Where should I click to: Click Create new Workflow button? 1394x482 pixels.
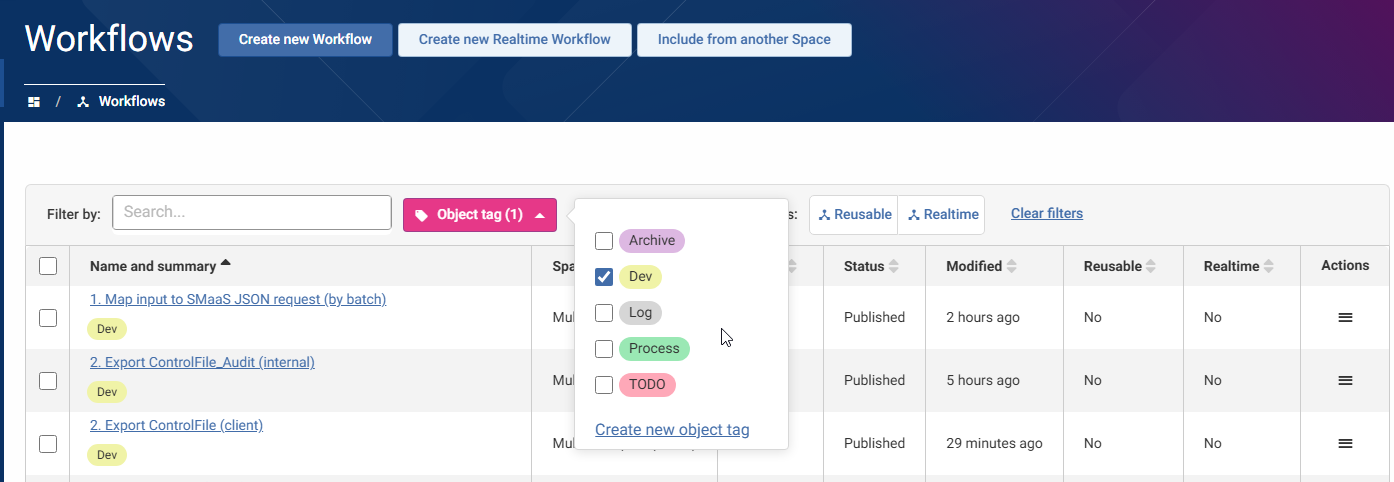click(305, 40)
